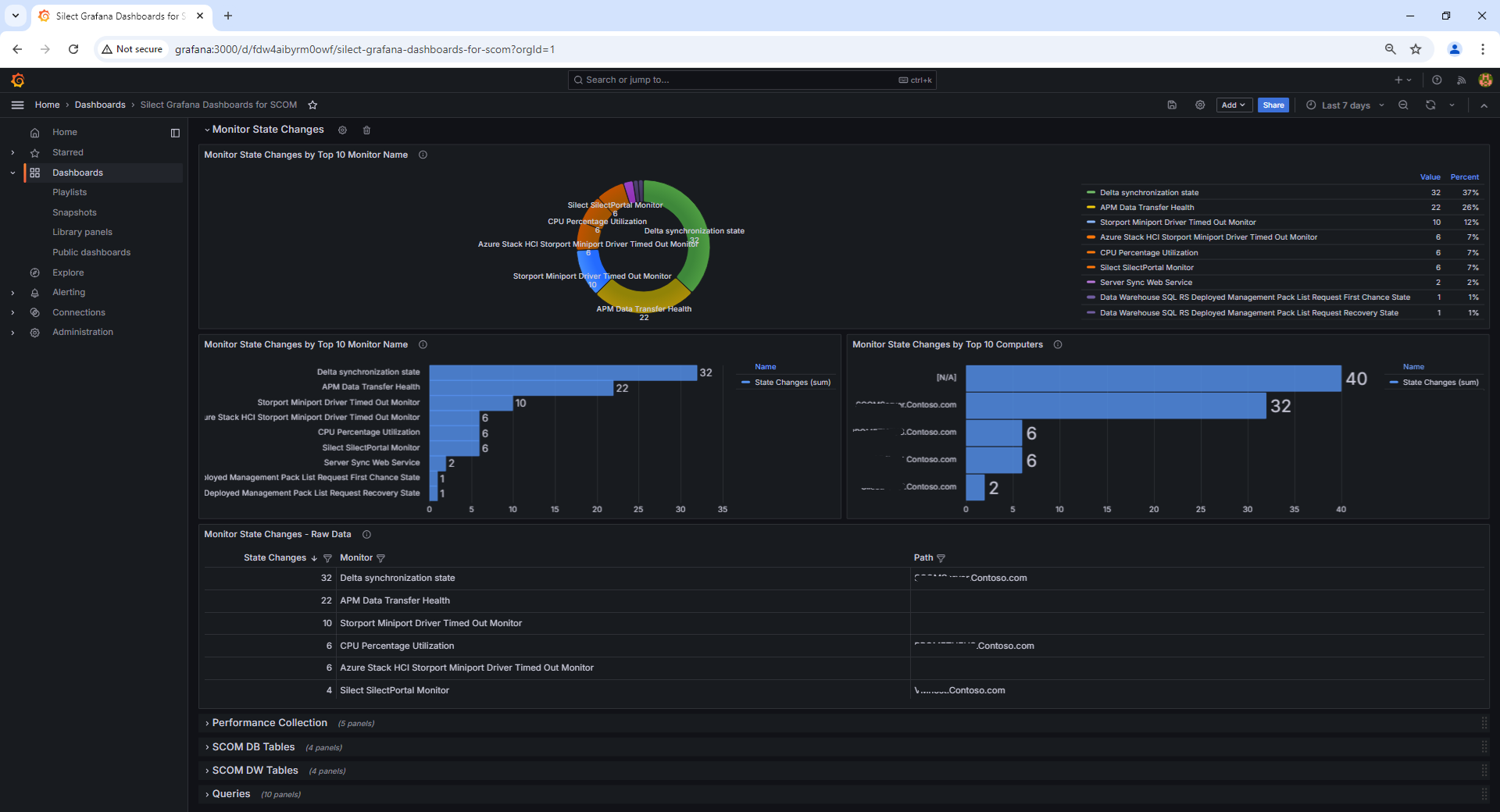Go to Home breadcrumb link
Viewport: 1500px width, 812px height.
[47, 105]
